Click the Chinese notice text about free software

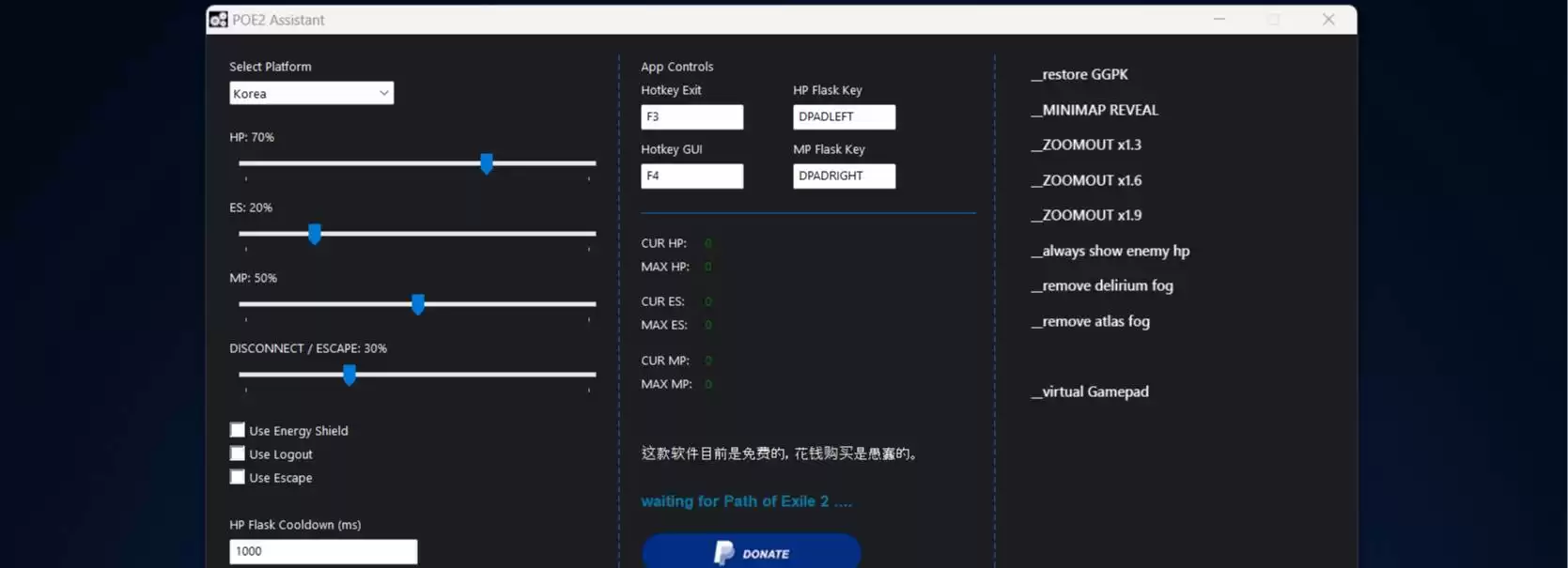(780, 453)
